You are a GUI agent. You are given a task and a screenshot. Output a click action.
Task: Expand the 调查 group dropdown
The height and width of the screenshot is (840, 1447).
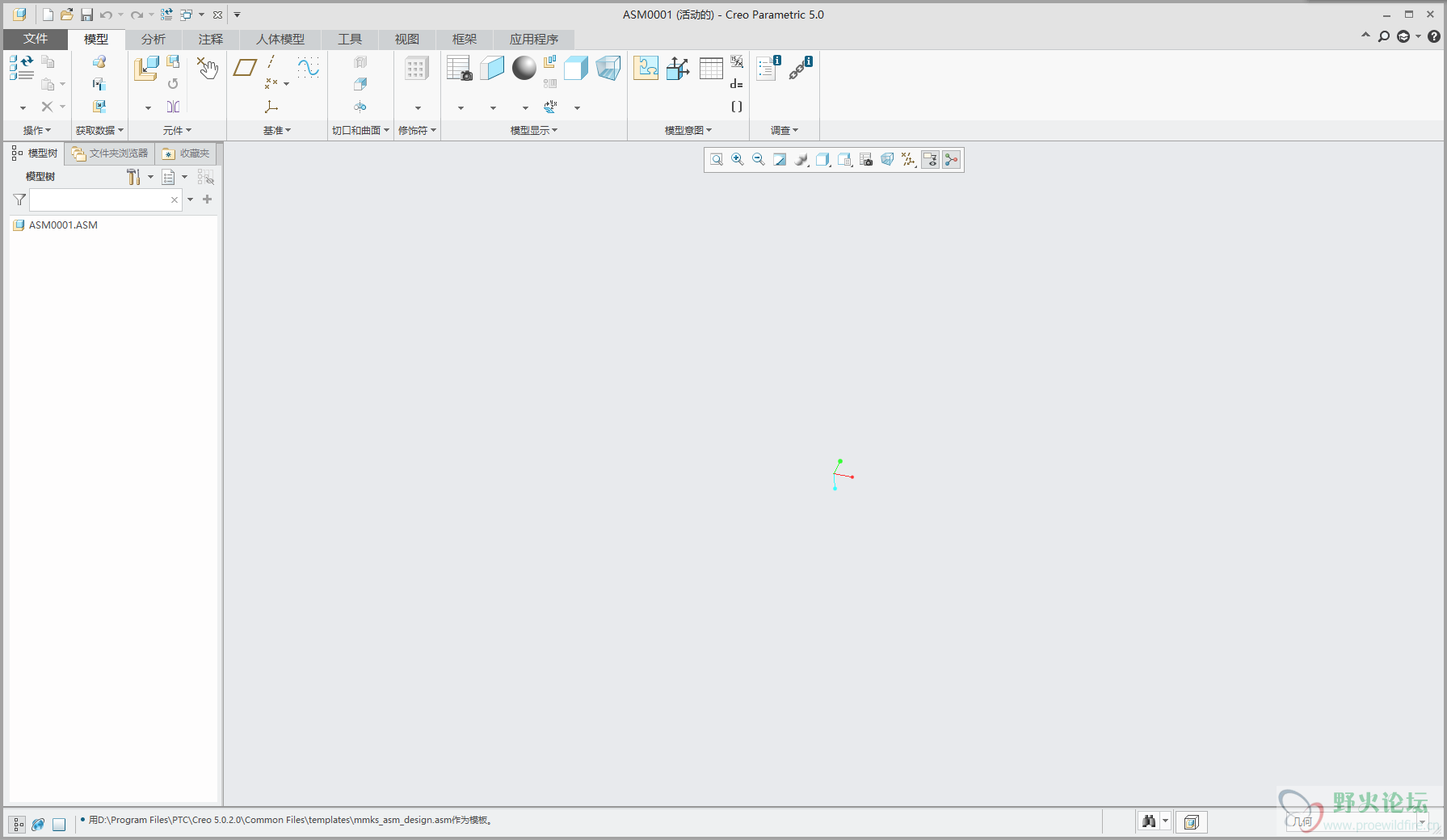pos(784,130)
